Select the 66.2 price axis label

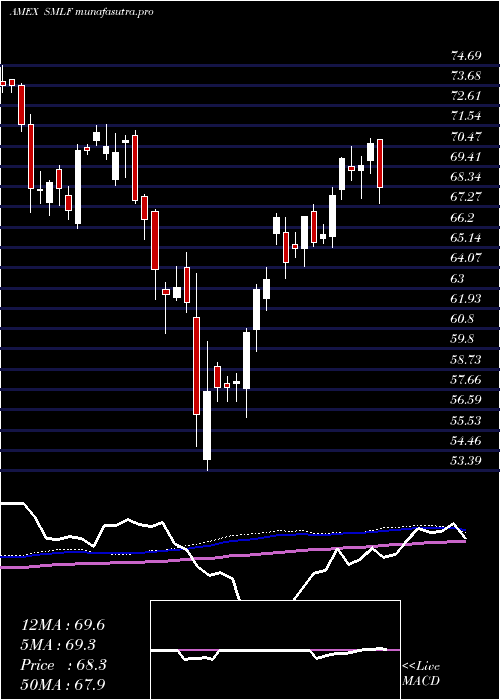(x=463, y=218)
